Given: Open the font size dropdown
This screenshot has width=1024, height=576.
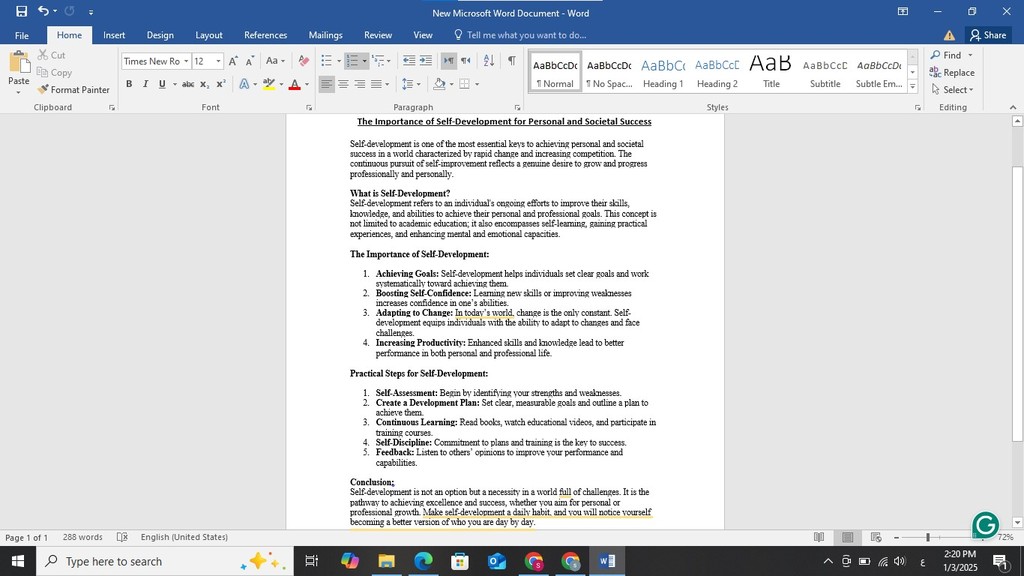Looking at the screenshot, I should pos(218,61).
